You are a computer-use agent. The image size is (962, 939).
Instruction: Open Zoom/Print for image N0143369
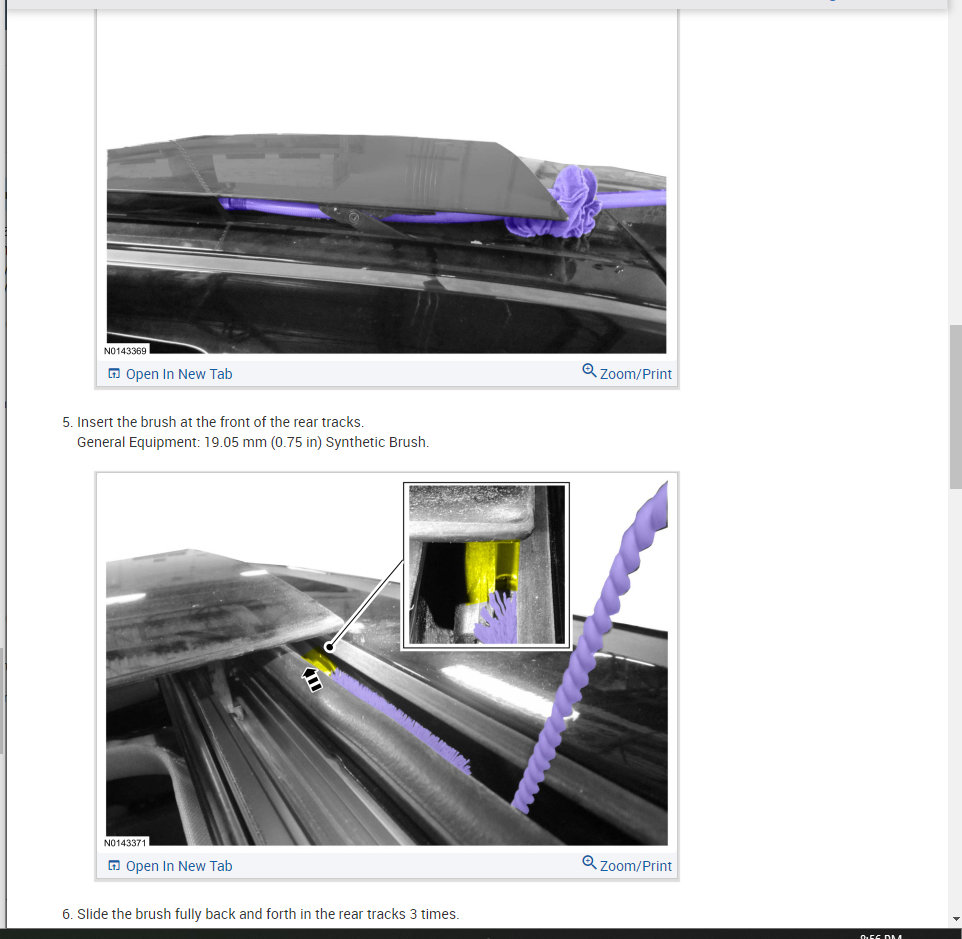[627, 373]
